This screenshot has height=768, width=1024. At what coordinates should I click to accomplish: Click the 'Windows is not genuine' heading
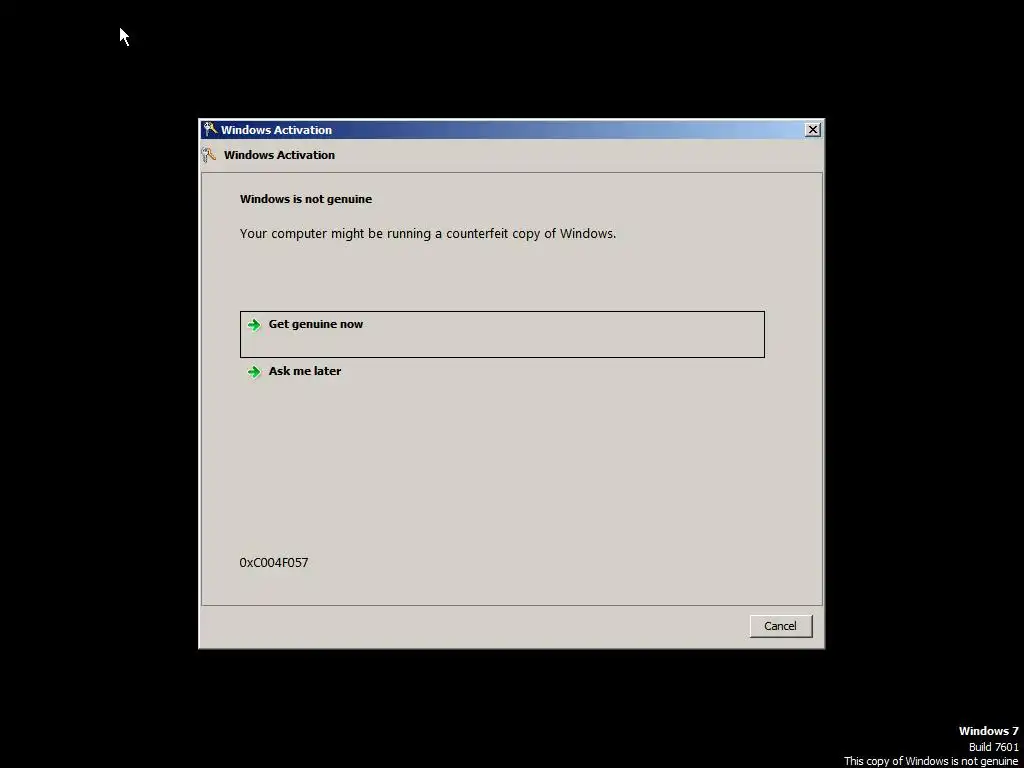306,199
